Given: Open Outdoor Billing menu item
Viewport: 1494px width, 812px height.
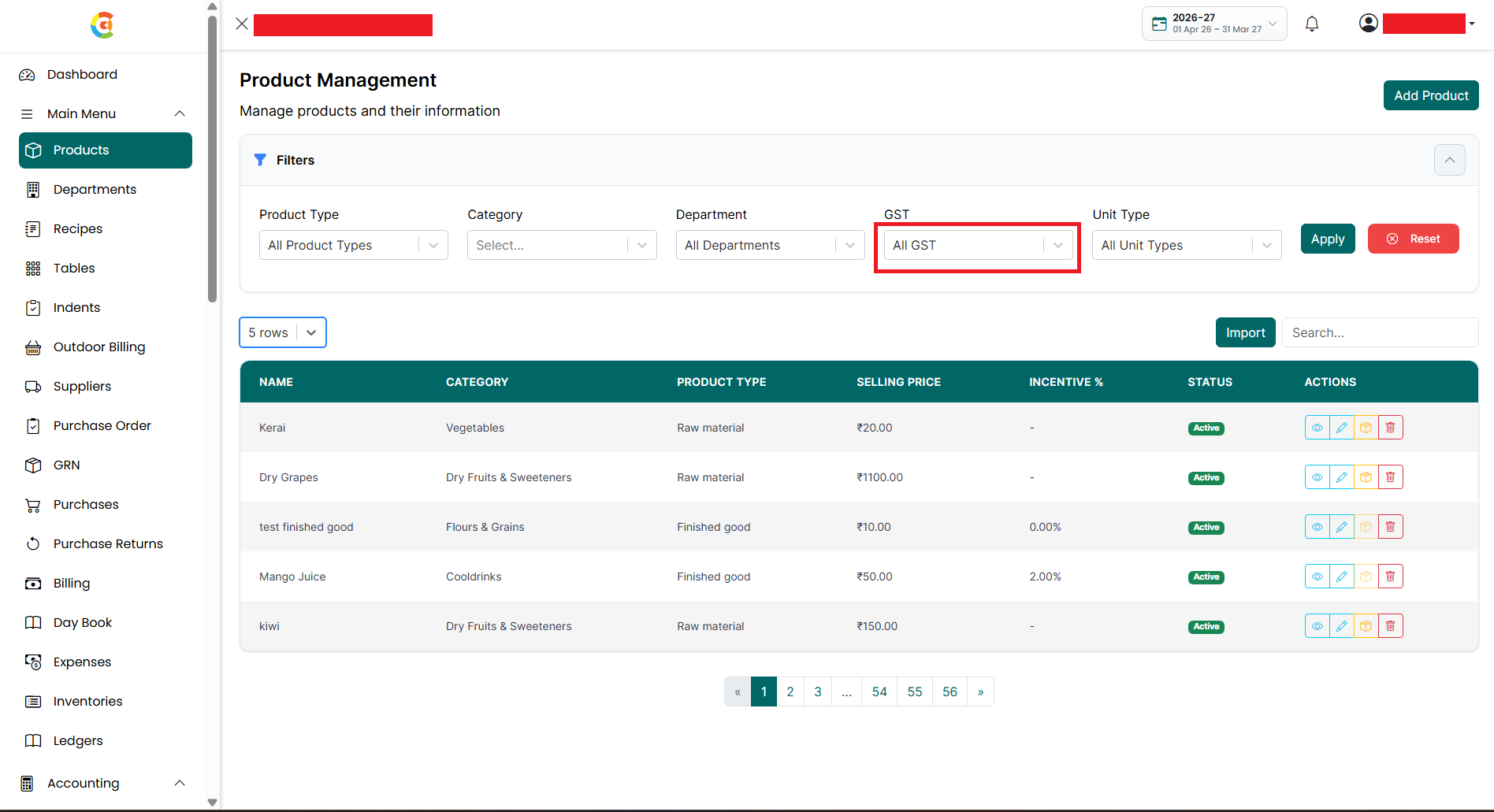Looking at the screenshot, I should coord(106,347).
